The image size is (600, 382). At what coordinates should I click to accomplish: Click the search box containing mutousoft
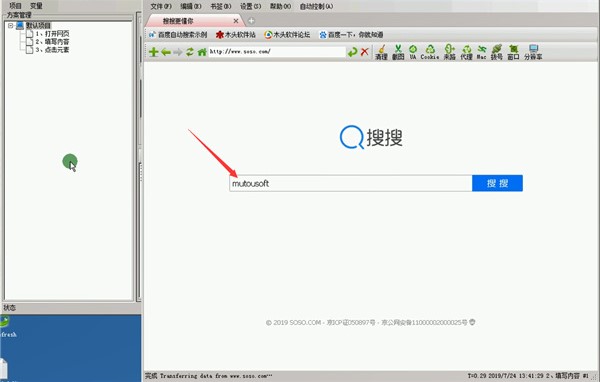[x=351, y=183]
